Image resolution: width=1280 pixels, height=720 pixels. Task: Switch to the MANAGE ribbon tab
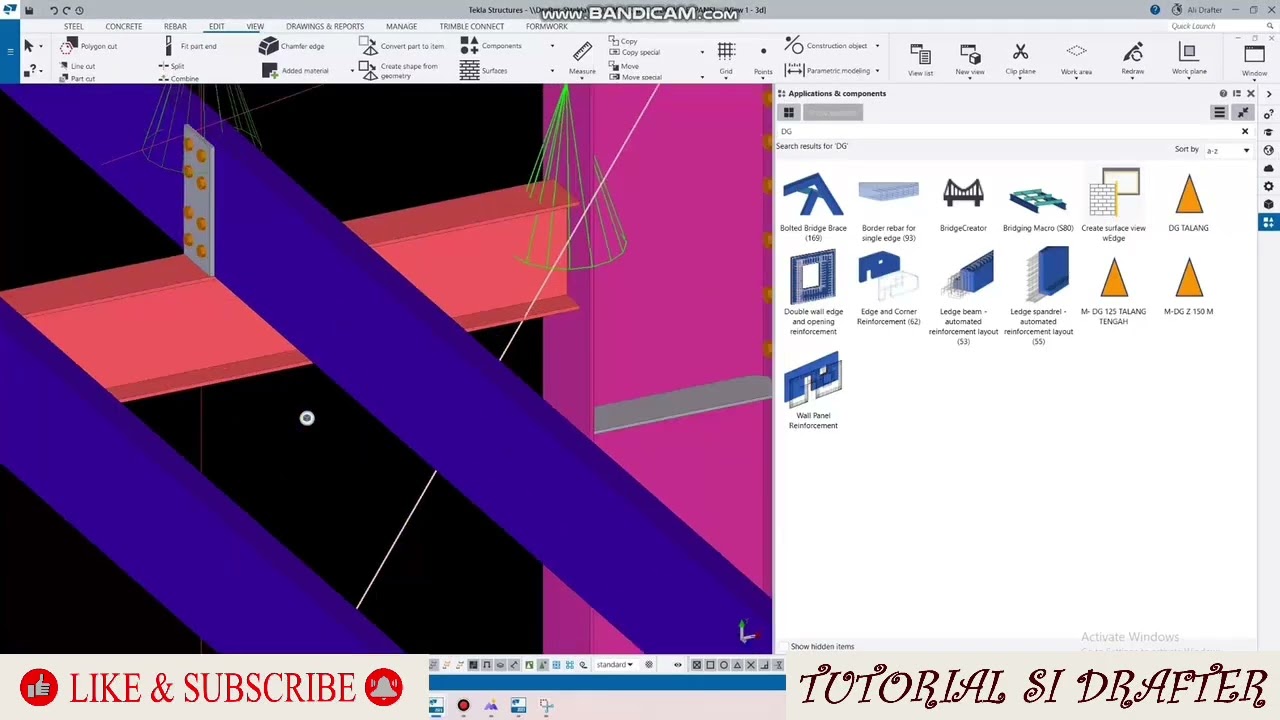coord(401,26)
